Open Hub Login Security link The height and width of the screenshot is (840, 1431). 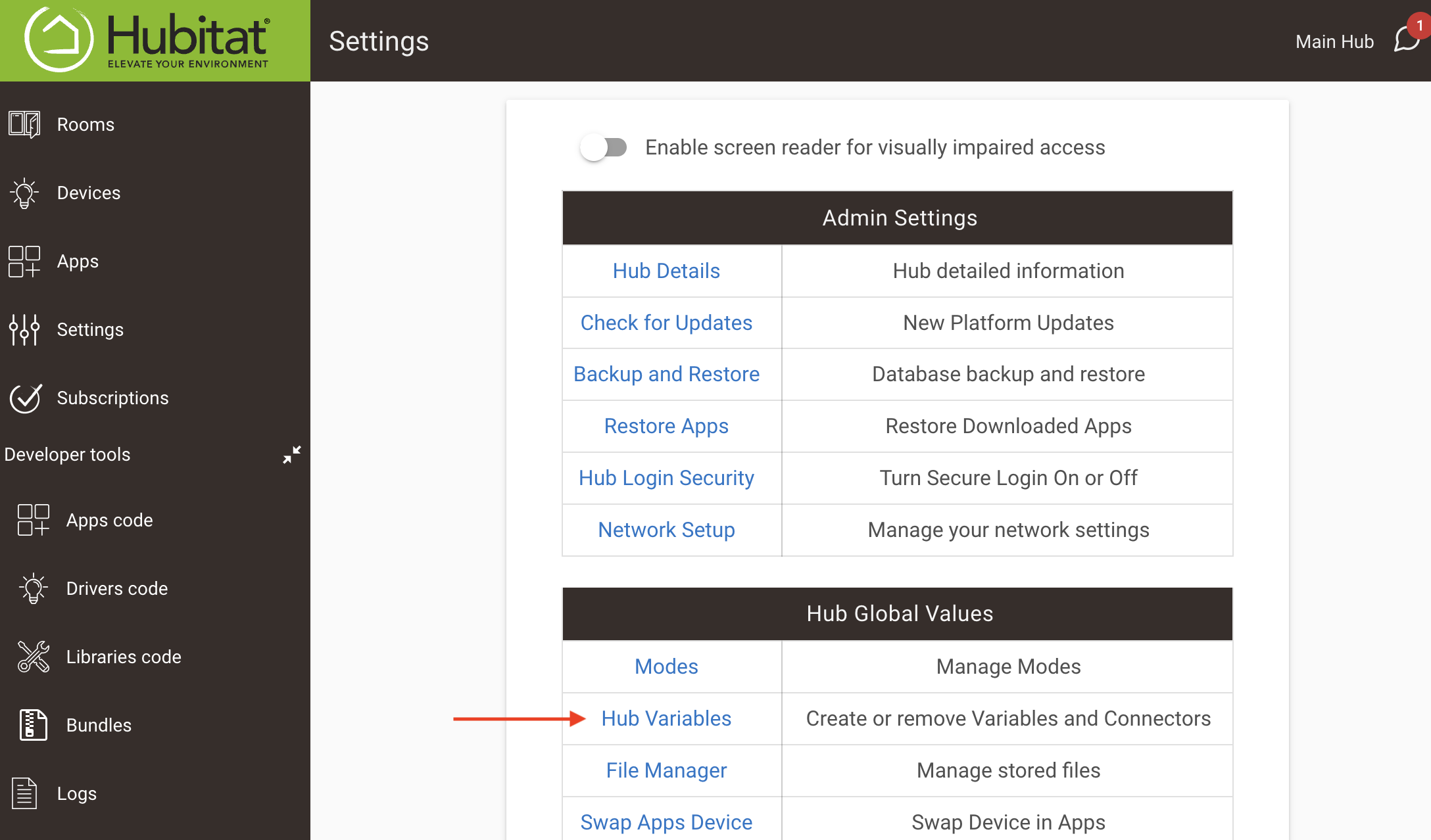point(666,478)
